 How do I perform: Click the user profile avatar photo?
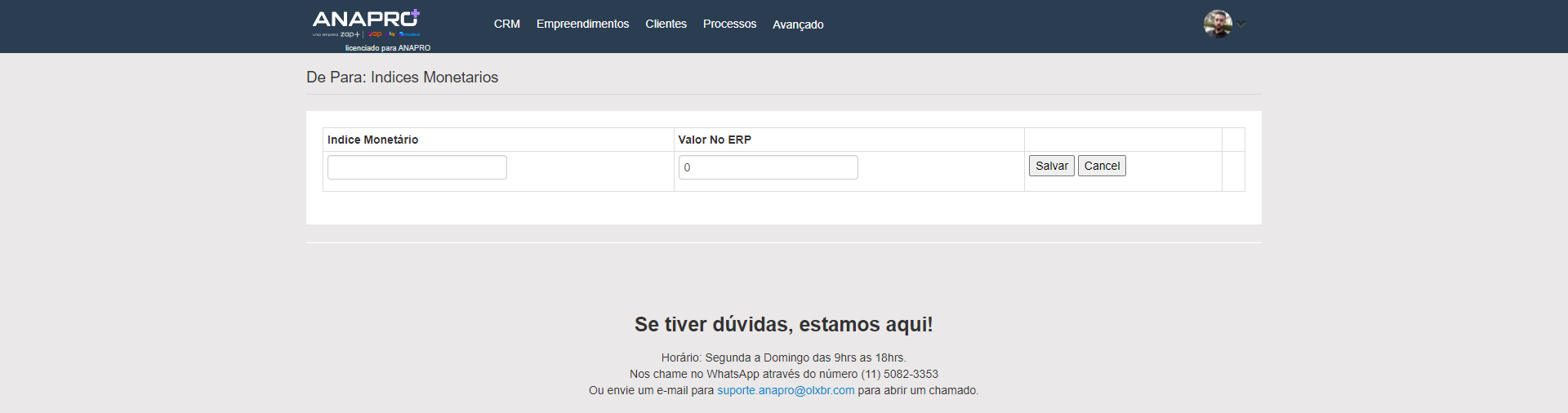point(1217,24)
